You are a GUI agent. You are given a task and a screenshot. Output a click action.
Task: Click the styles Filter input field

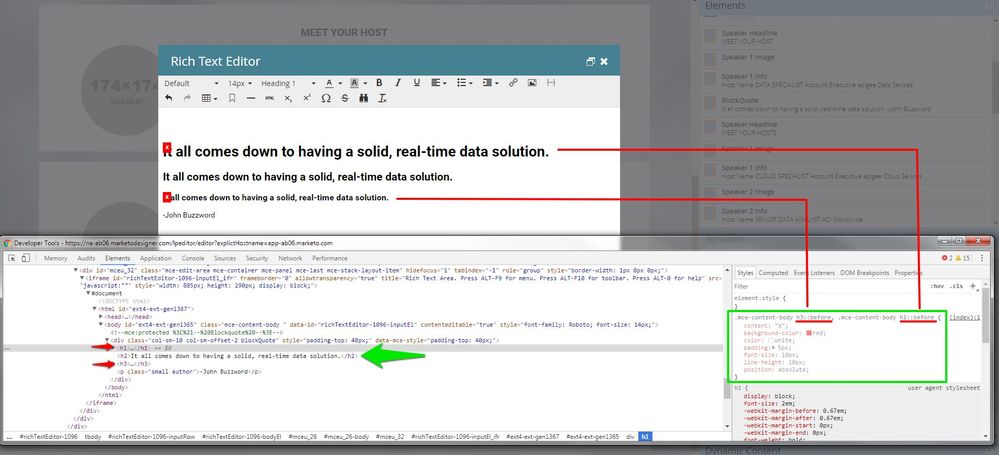(828, 286)
